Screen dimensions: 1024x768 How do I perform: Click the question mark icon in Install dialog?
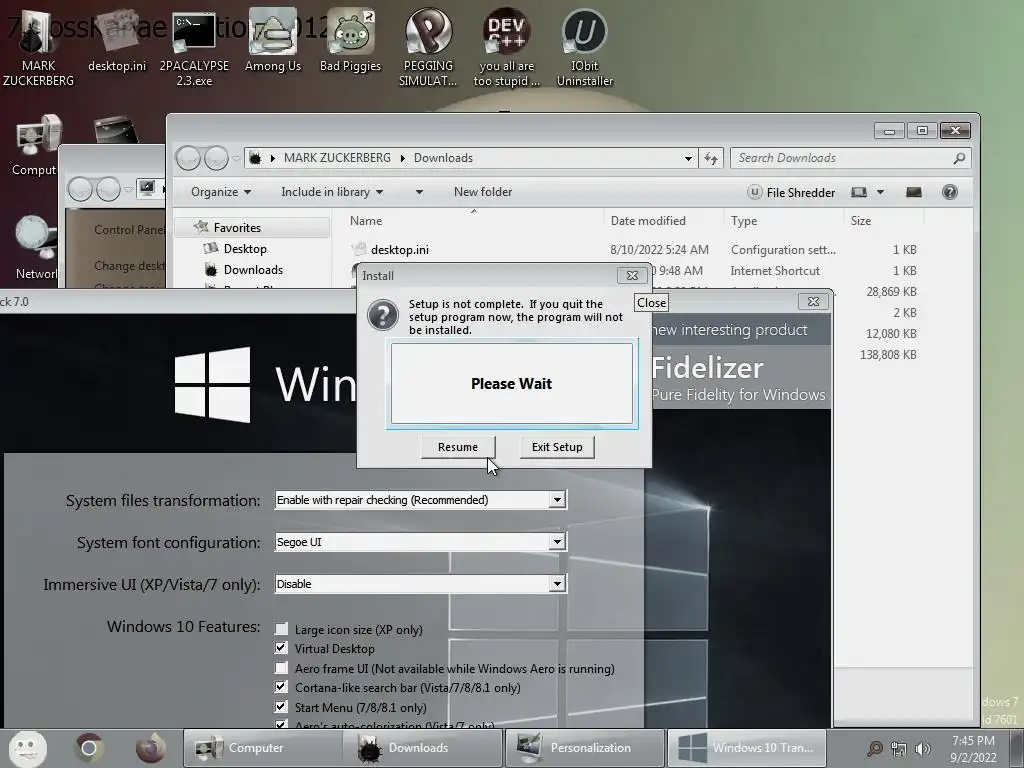click(x=383, y=315)
